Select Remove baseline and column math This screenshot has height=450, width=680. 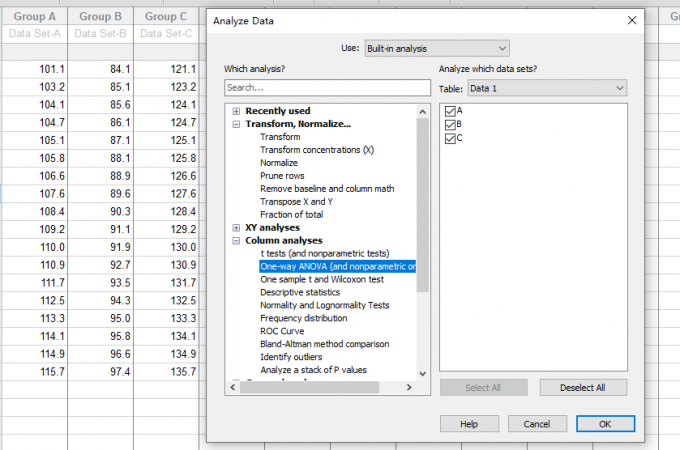[x=327, y=189]
